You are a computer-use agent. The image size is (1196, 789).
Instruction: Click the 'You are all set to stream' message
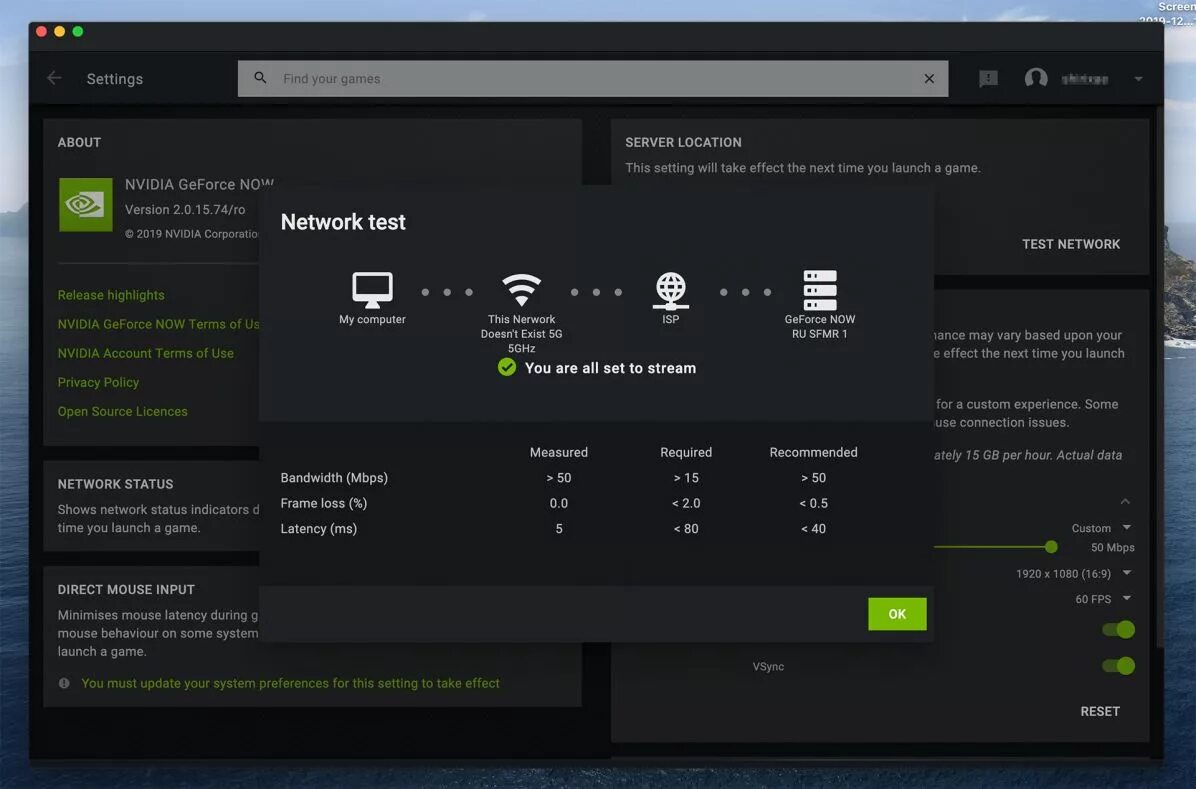coord(610,368)
